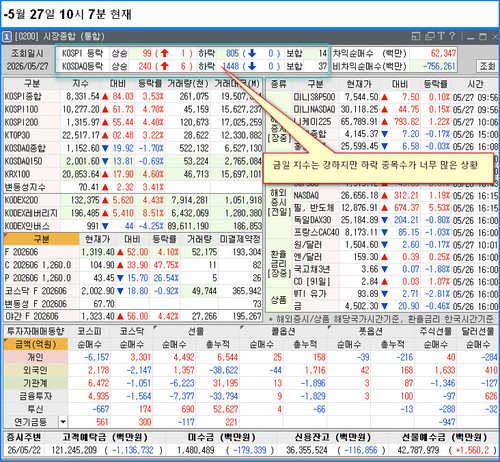This screenshot has width=500, height=462.
Task: Click the 기관계 investor row label
Action: point(35,383)
